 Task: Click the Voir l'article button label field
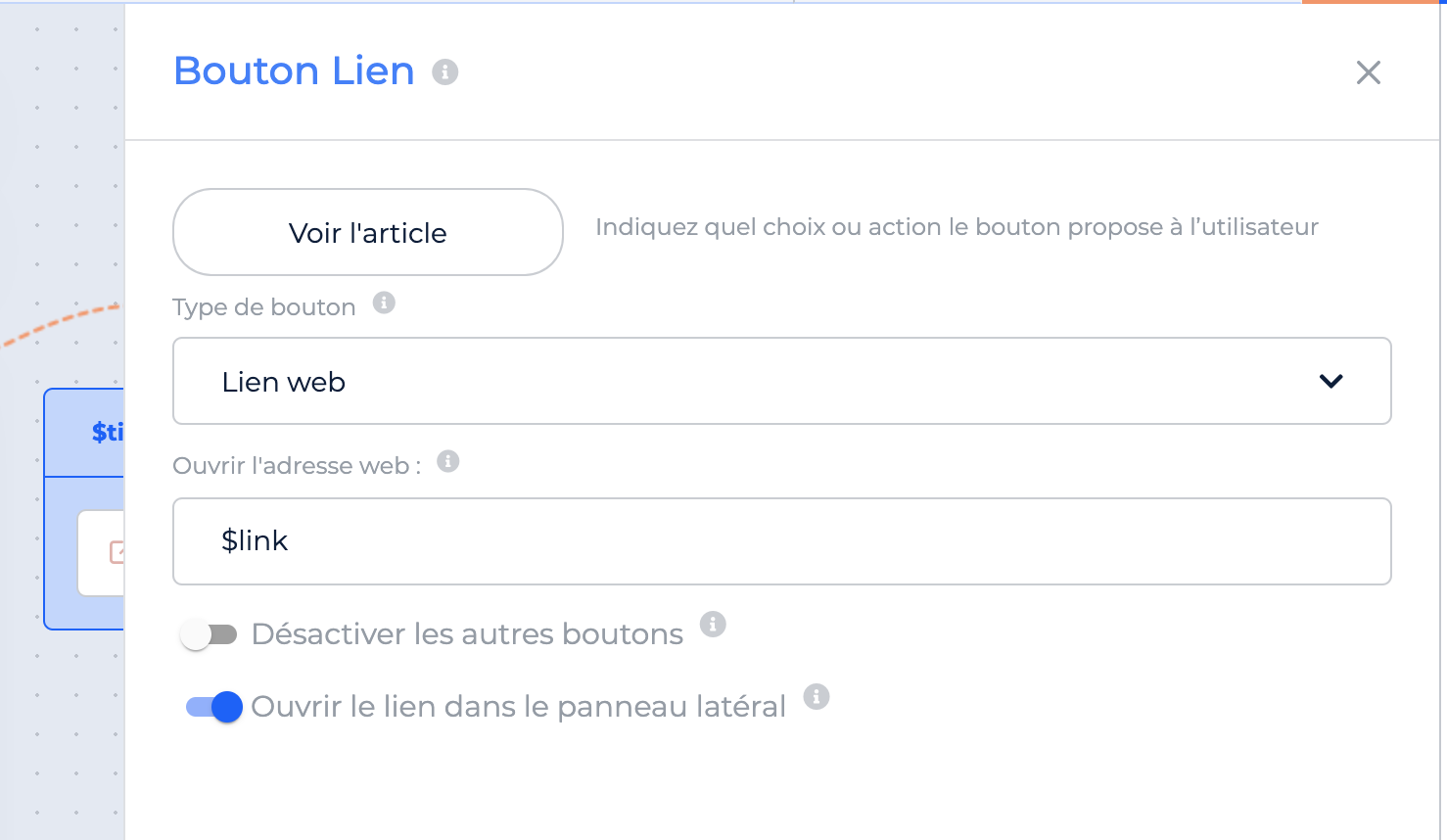tap(368, 232)
